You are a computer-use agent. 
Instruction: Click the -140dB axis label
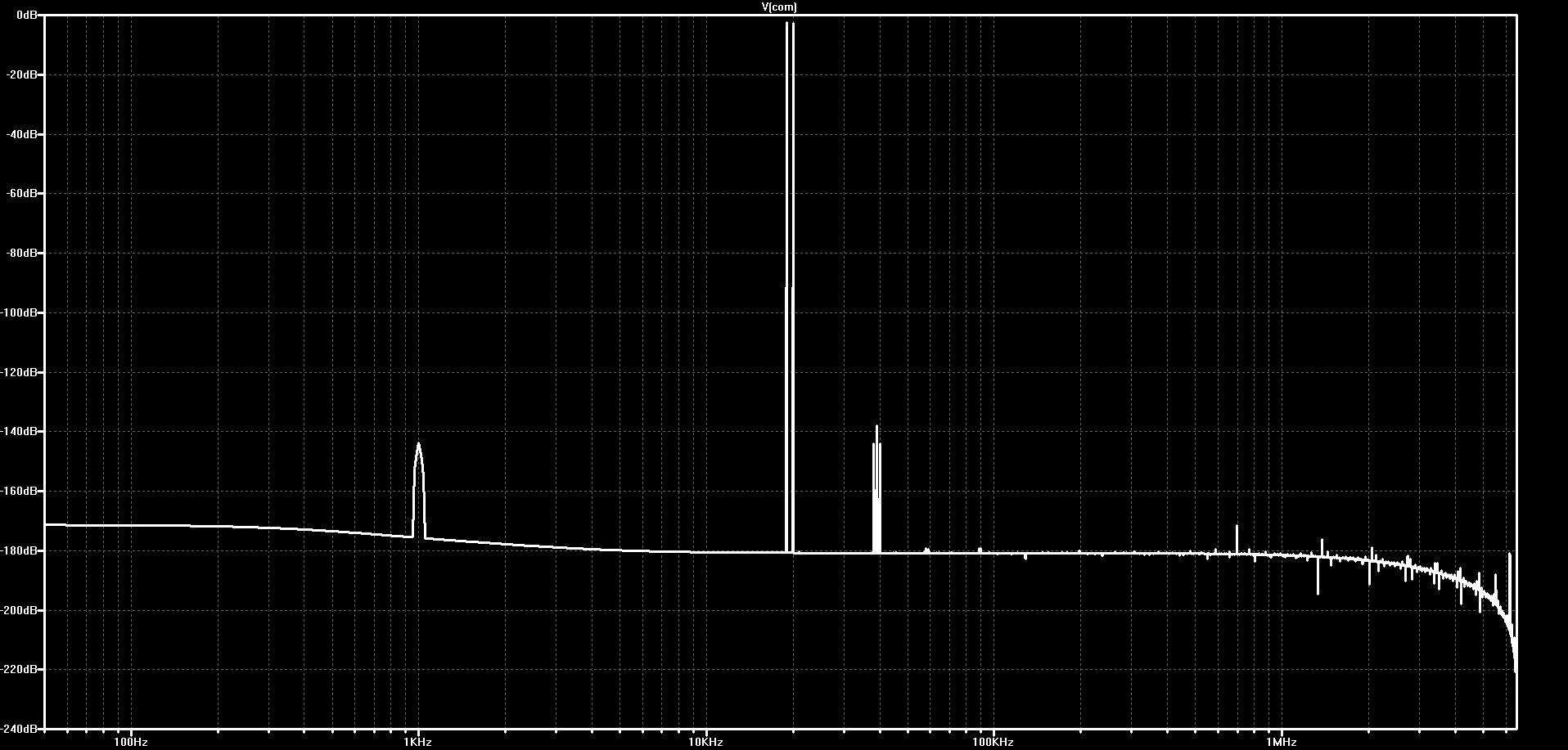tap(20, 432)
